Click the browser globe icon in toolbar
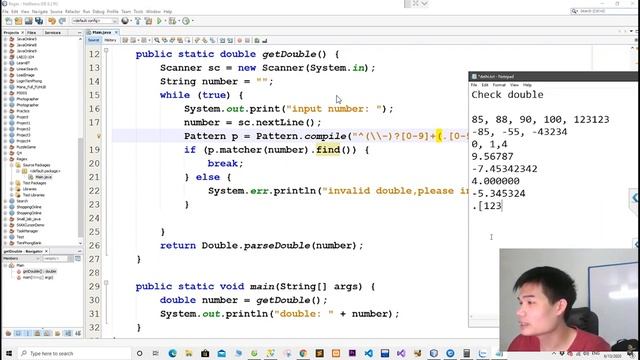 click(x=125, y=21)
